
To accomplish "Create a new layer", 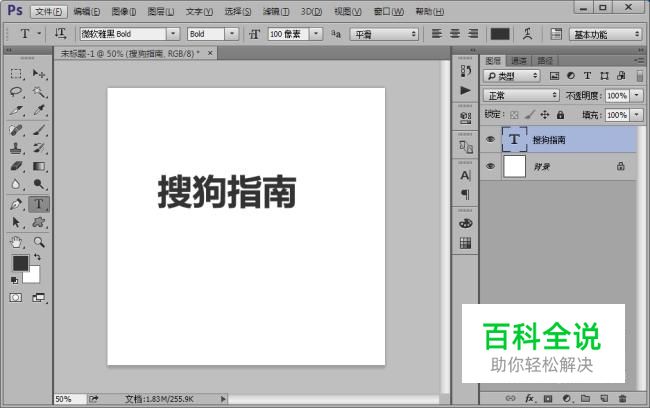I will click(x=604, y=398).
